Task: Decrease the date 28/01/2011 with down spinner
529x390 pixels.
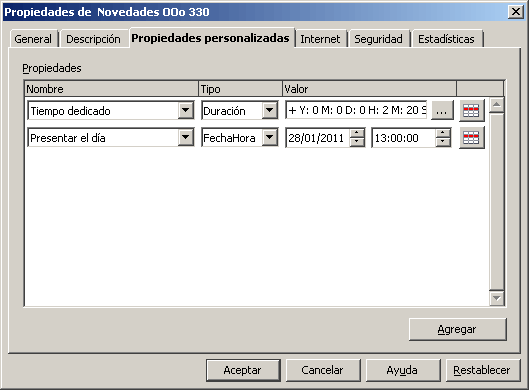Action: pyautogui.click(x=357, y=142)
